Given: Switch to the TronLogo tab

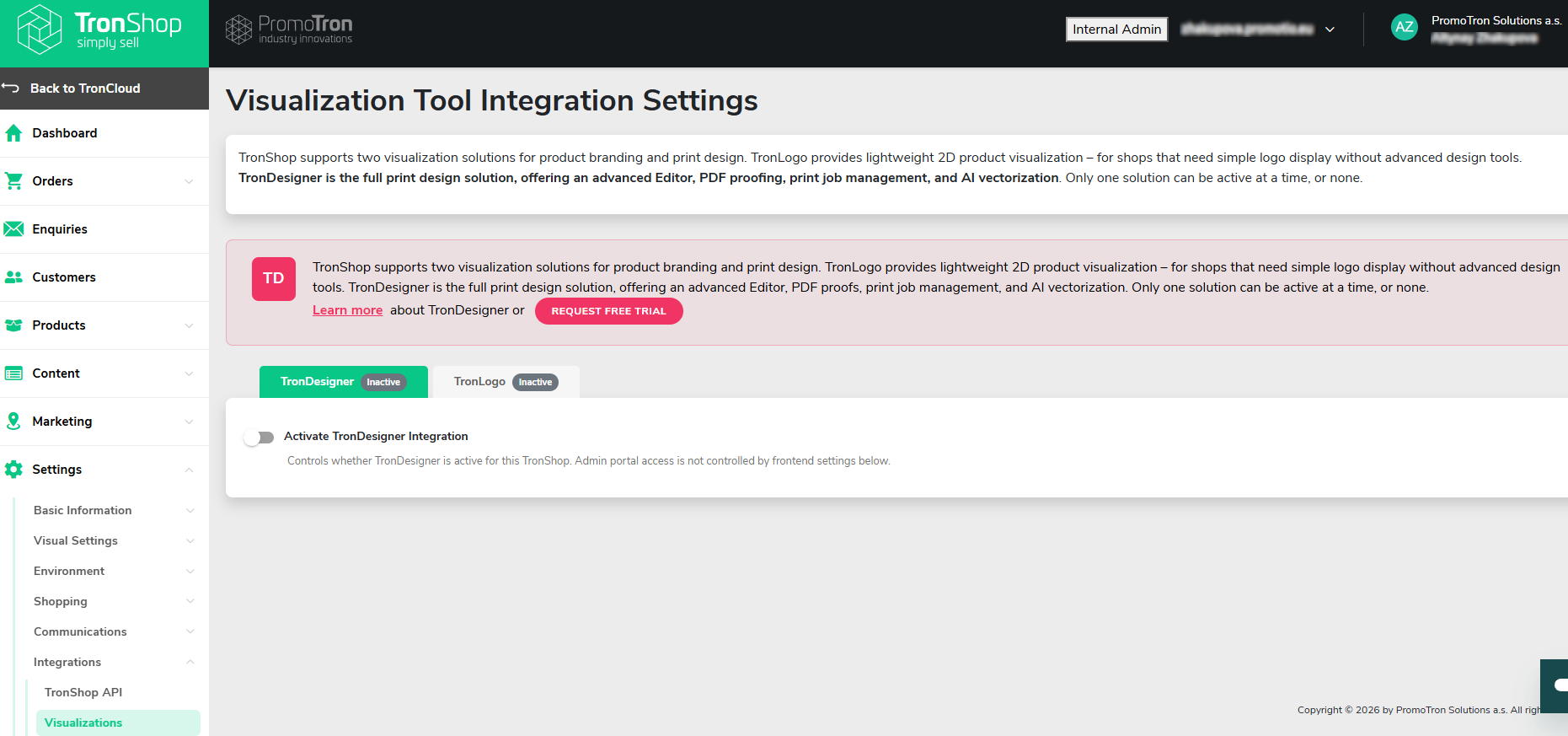Looking at the screenshot, I should pos(506,382).
